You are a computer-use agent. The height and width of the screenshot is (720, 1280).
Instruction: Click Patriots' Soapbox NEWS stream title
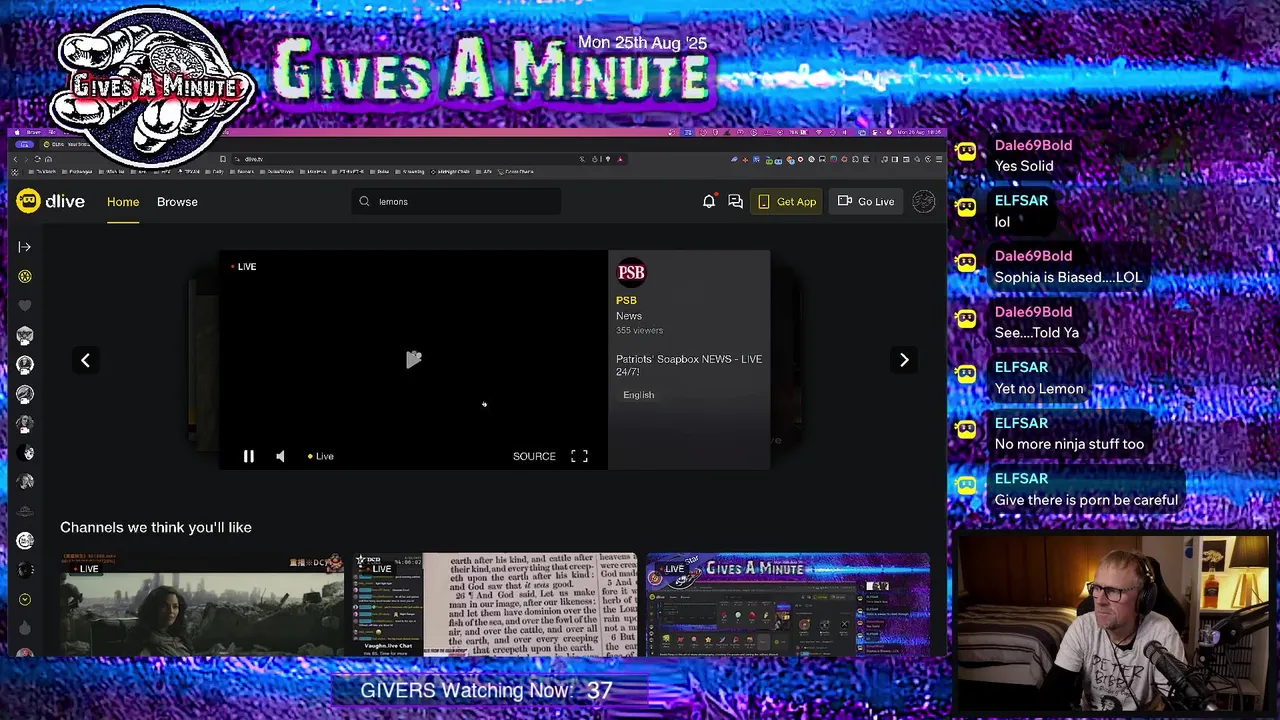coord(689,365)
